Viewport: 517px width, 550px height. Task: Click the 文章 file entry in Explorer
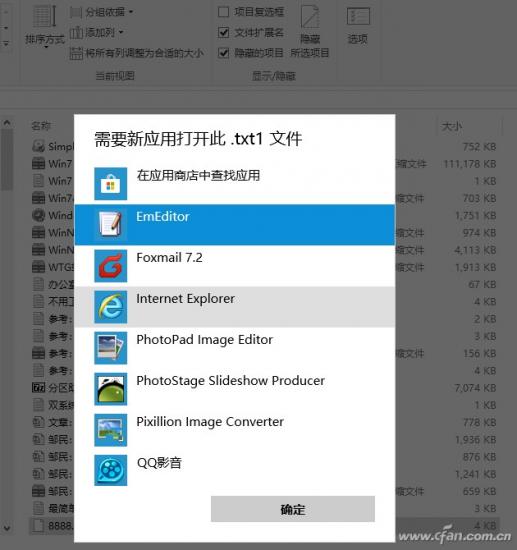pyautogui.click(x=53, y=422)
